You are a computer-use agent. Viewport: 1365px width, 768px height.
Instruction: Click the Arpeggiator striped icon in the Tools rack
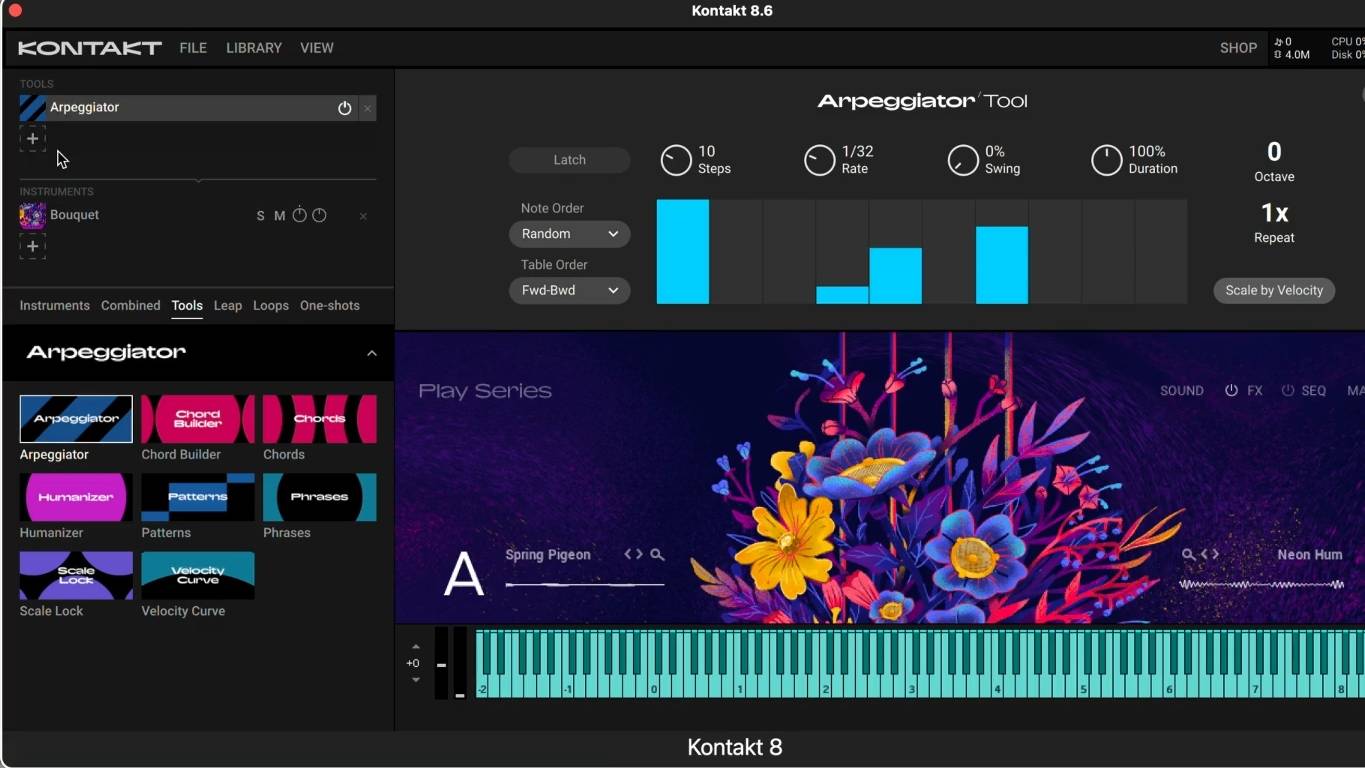(33, 108)
